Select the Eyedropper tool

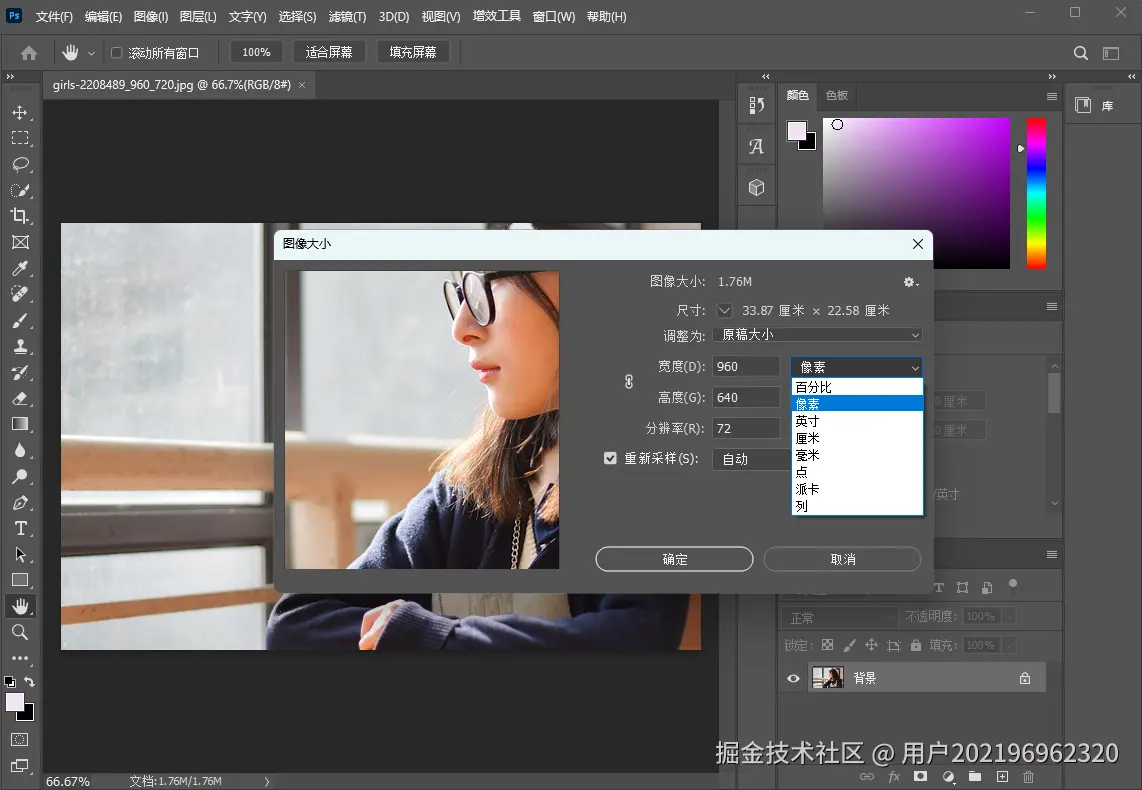click(x=20, y=269)
